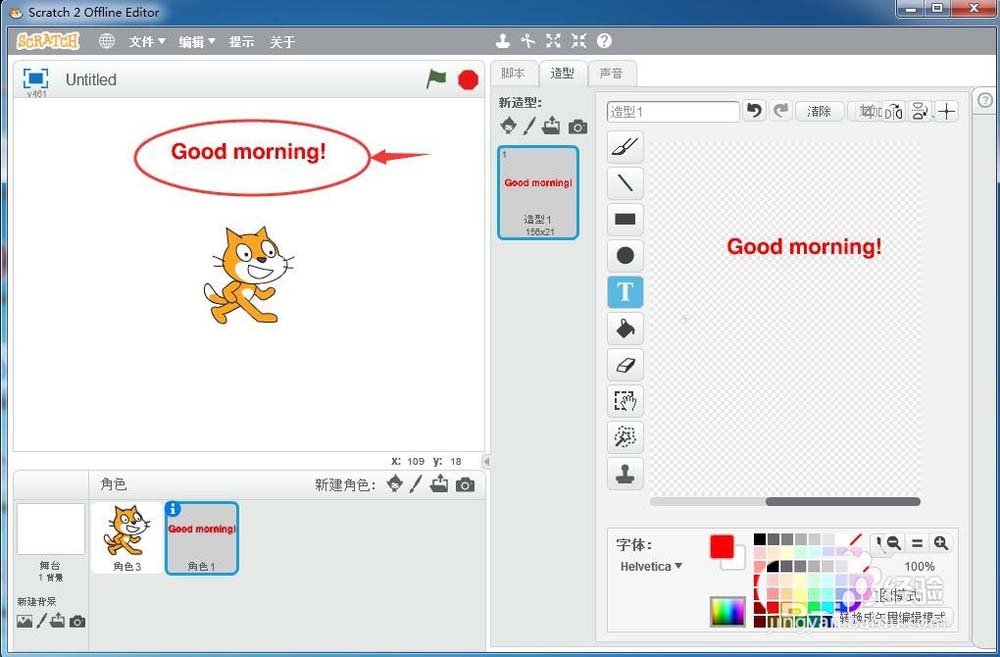This screenshot has width=1000, height=657.
Task: Select Grow sprite tool
Action: tap(553, 41)
